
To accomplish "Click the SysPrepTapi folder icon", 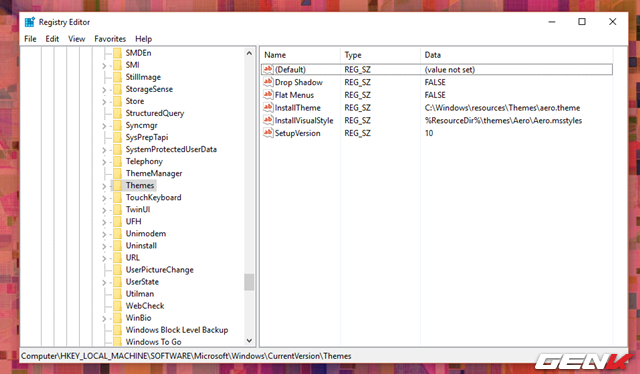I will click(117, 137).
